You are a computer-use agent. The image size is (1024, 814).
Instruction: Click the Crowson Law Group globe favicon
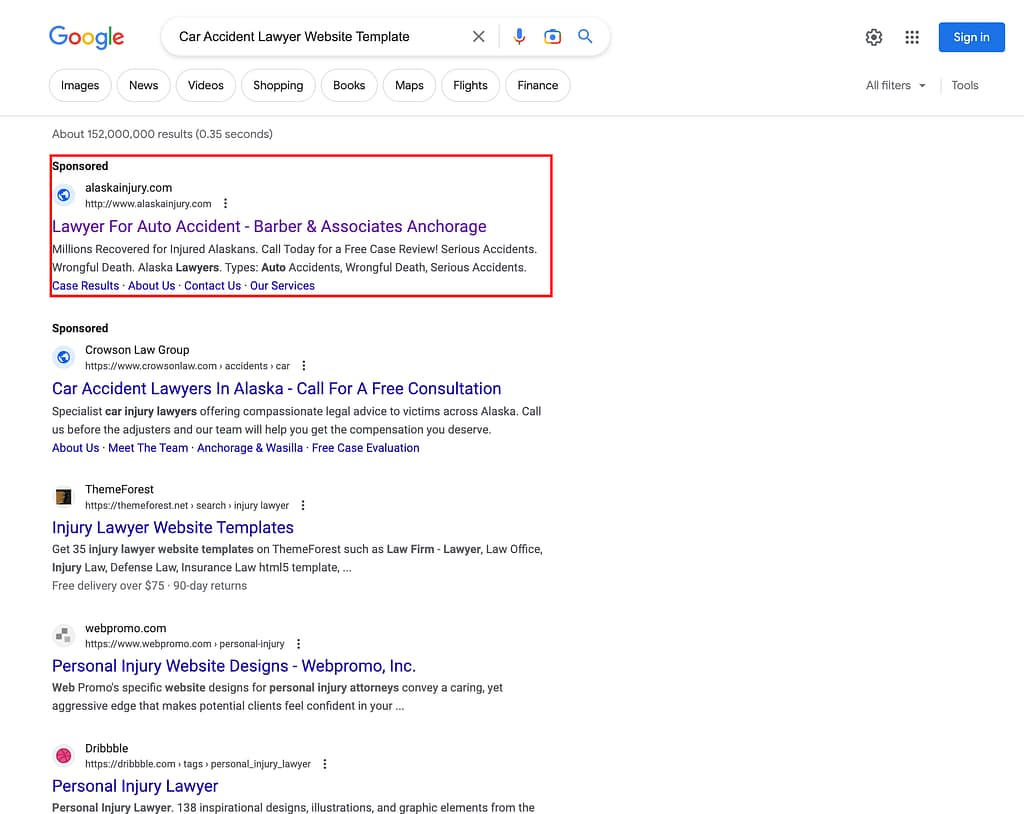(64, 357)
